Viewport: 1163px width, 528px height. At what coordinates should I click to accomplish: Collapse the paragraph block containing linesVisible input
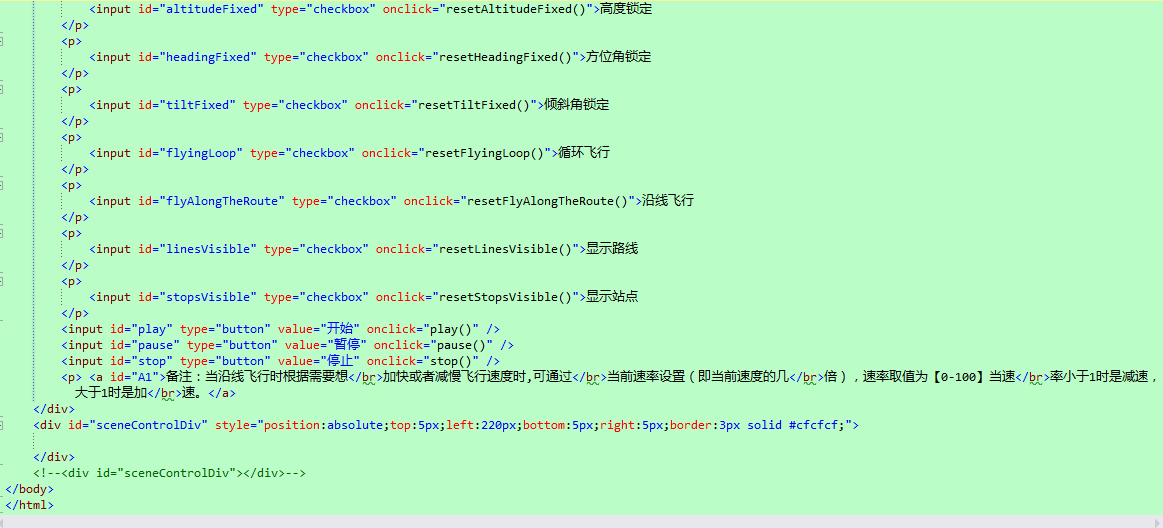(x=1, y=234)
